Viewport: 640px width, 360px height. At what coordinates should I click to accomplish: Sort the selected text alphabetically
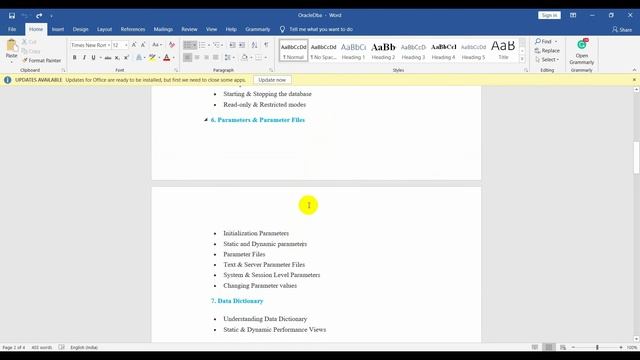254,45
